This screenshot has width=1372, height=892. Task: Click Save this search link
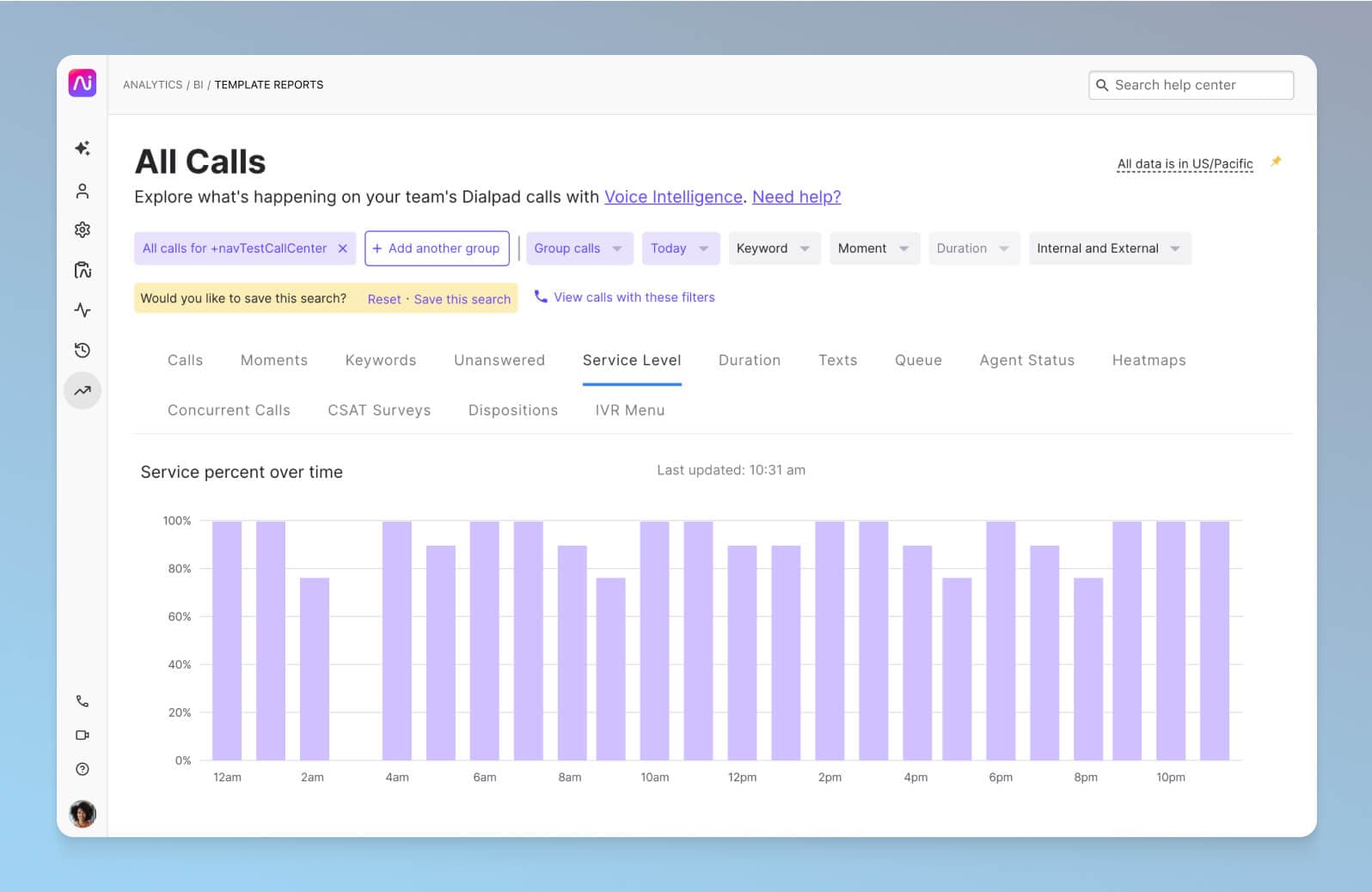point(462,299)
